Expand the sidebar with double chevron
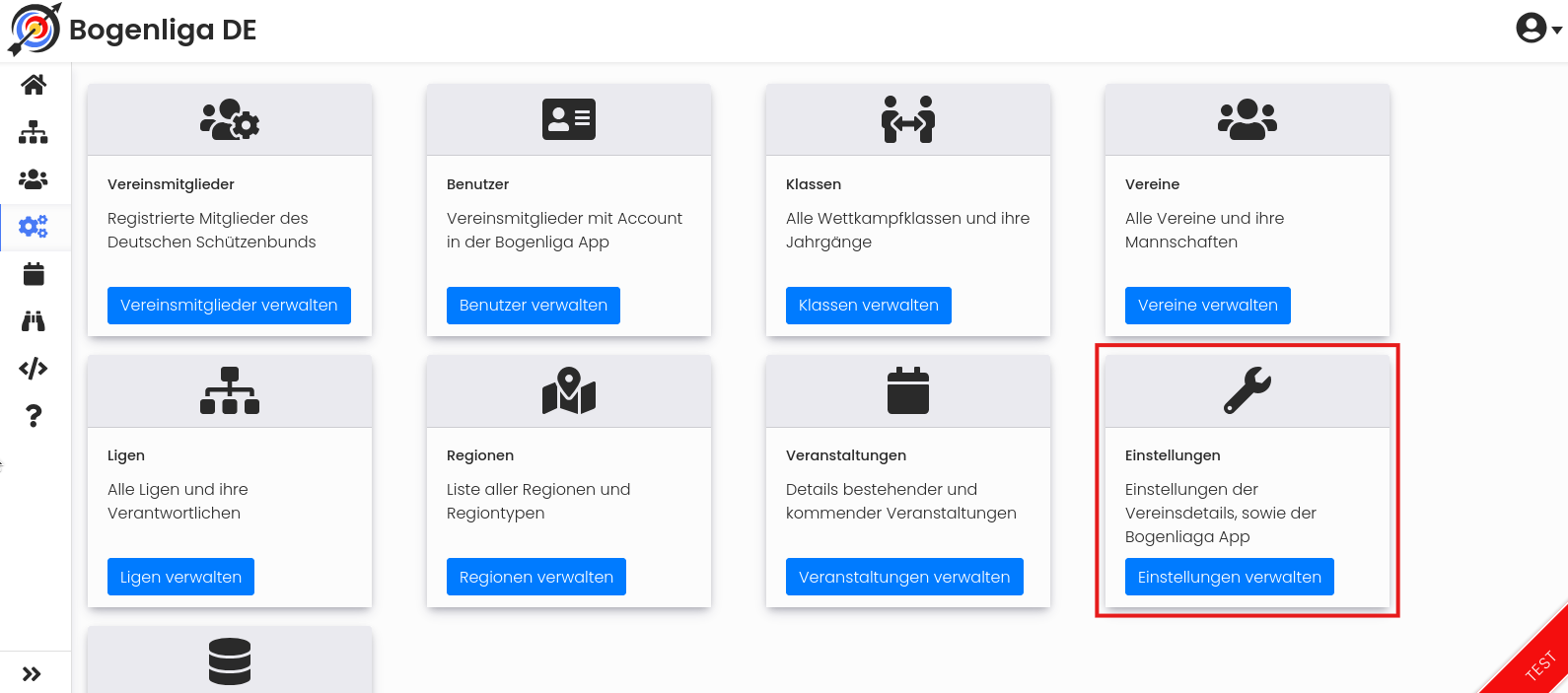Viewport: 1568px width, 693px height. coord(32,674)
